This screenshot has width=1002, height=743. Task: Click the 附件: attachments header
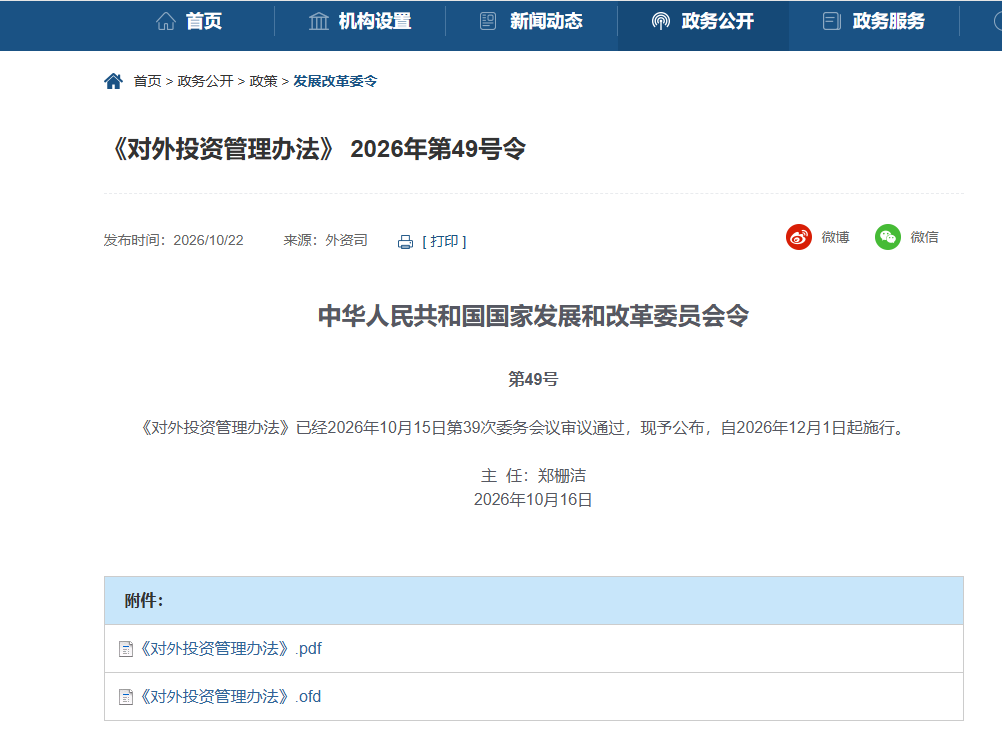pyautogui.click(x=144, y=601)
